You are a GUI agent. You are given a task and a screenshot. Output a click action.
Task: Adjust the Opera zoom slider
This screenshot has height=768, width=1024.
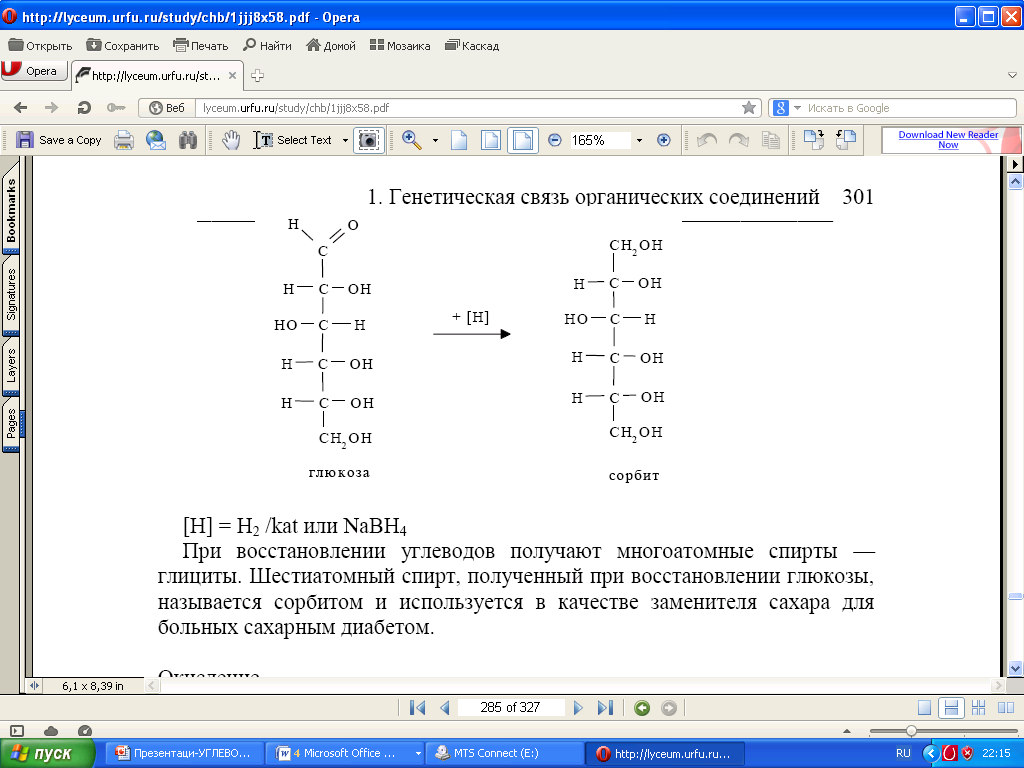point(911,731)
